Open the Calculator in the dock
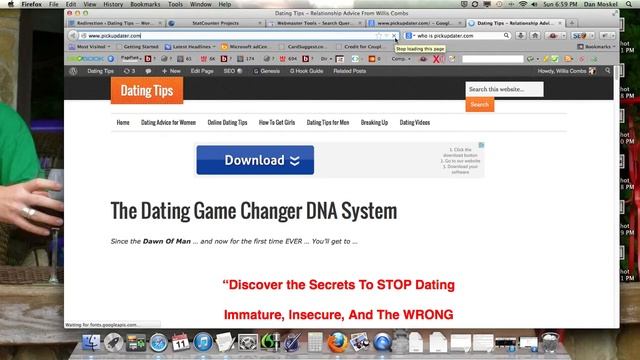The height and width of the screenshot is (360, 640). point(315,342)
